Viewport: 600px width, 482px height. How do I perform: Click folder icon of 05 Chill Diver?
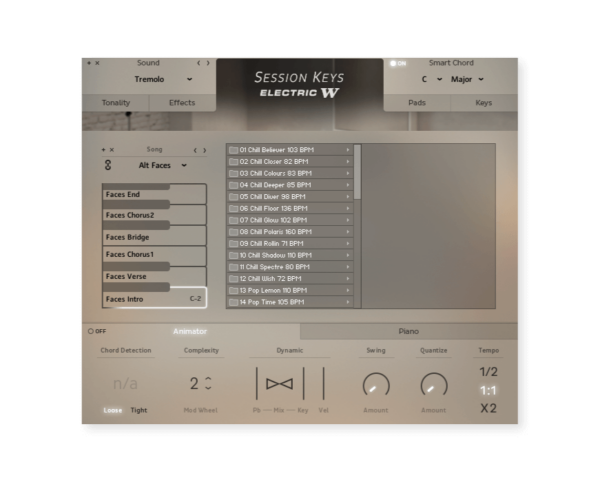coord(233,197)
